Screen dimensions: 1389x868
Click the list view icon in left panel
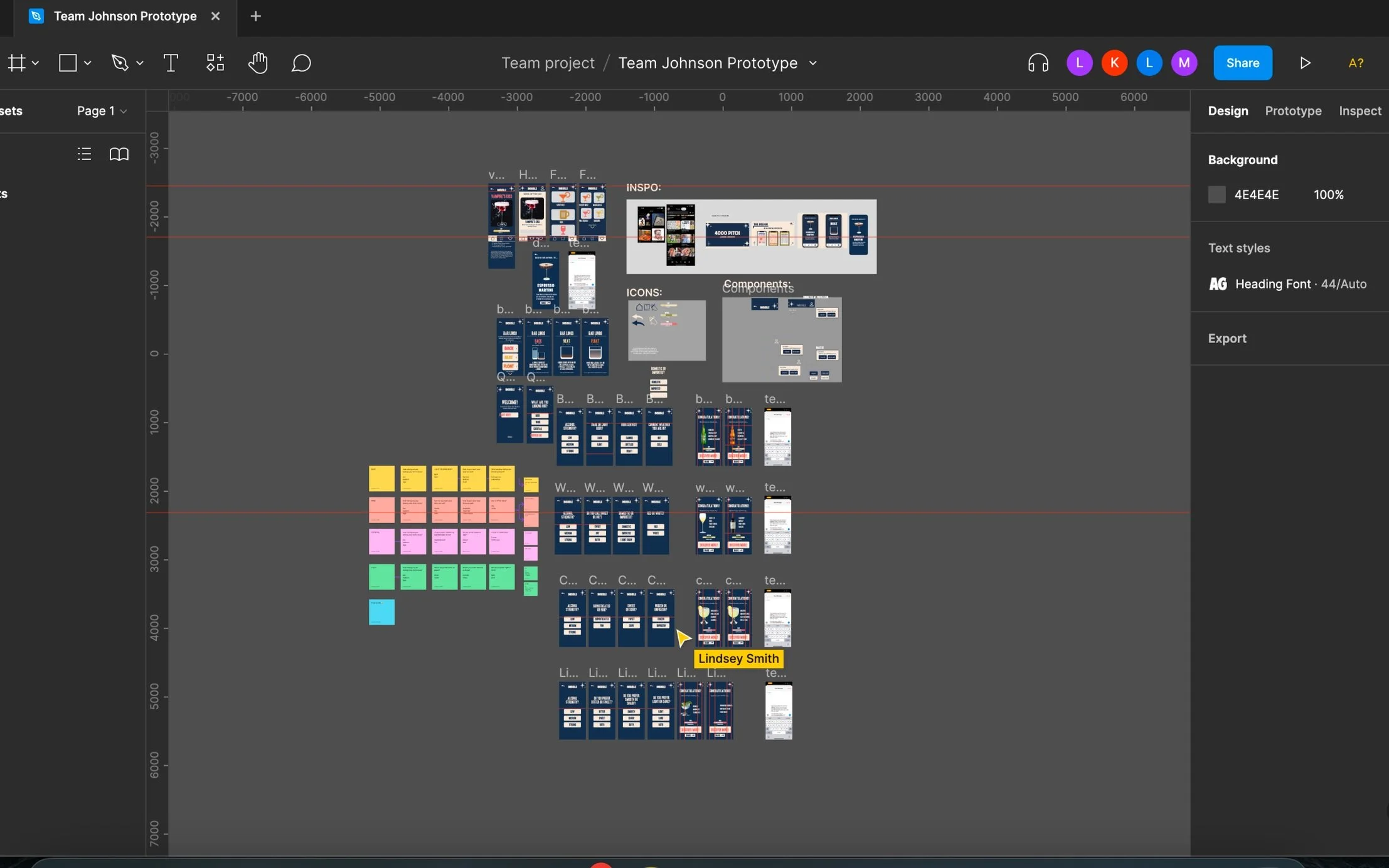(x=84, y=154)
